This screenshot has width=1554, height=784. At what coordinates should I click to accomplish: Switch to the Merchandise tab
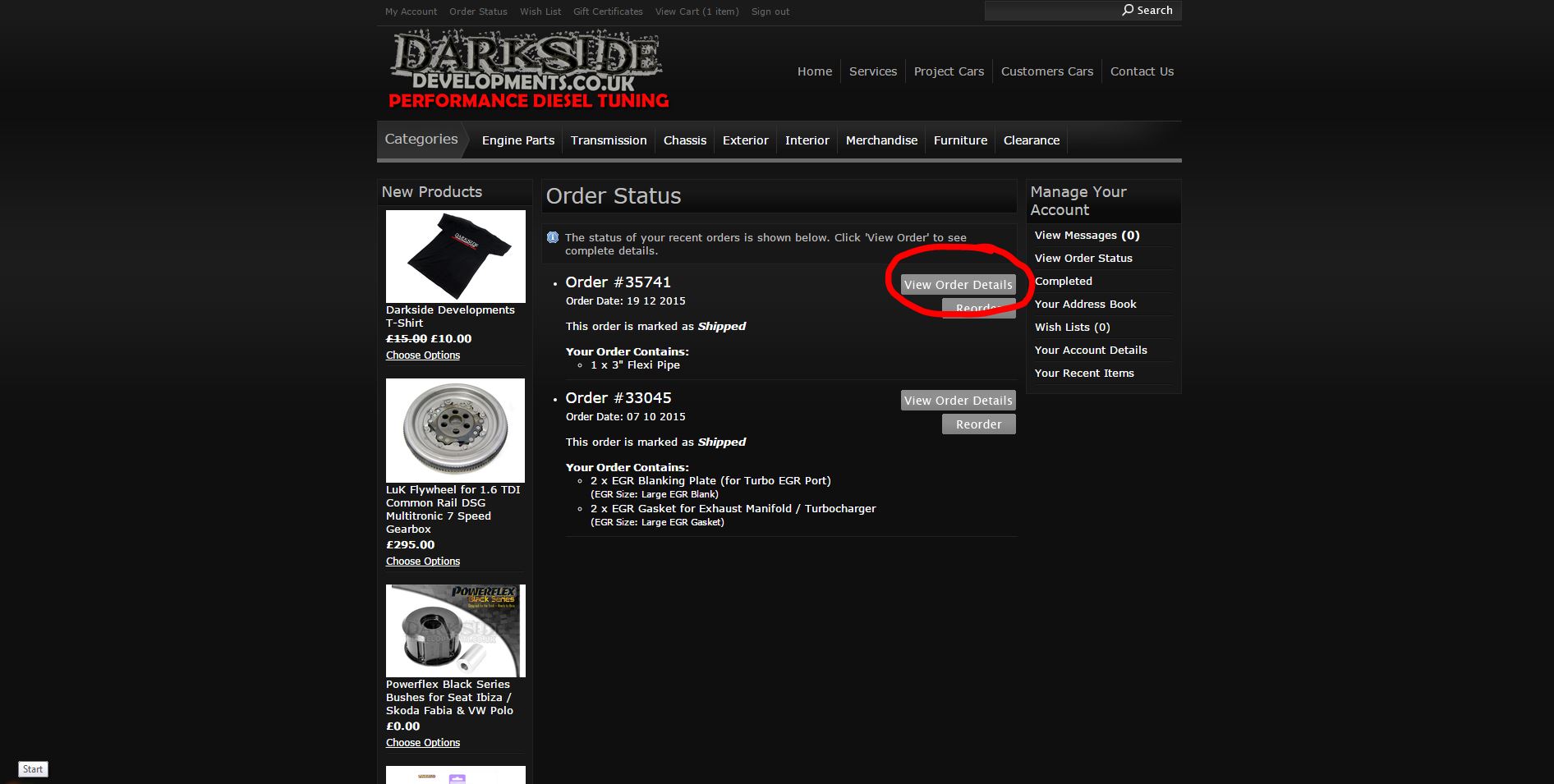(881, 140)
